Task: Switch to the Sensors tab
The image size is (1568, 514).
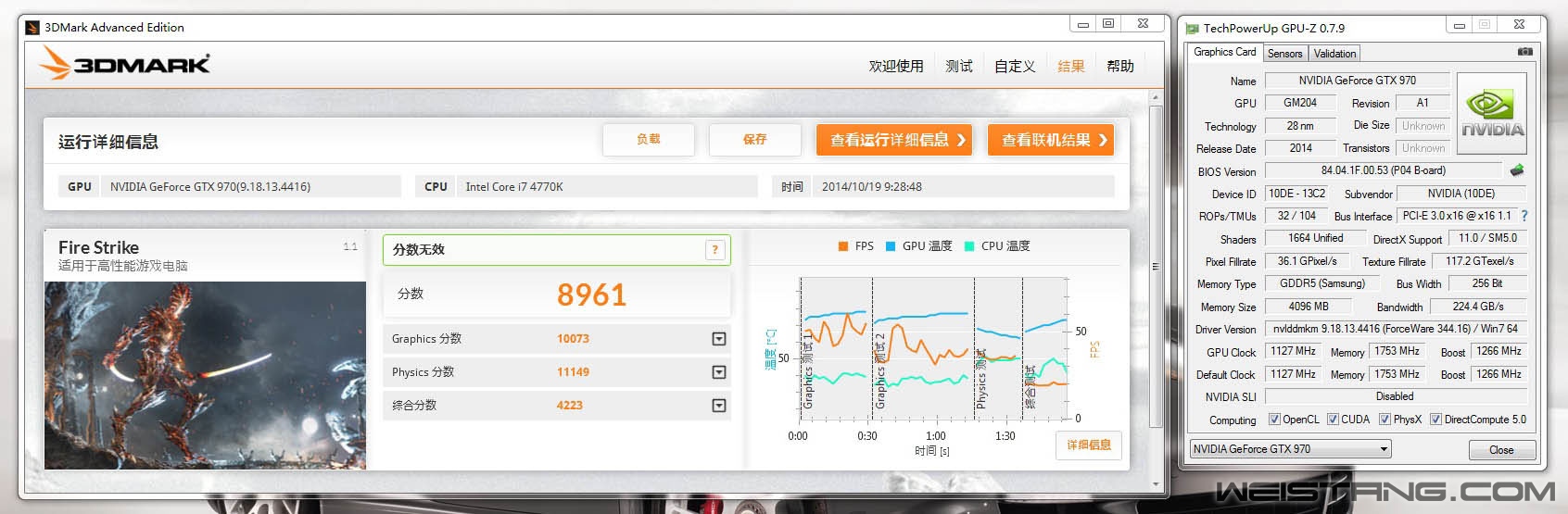Action: tap(1284, 54)
